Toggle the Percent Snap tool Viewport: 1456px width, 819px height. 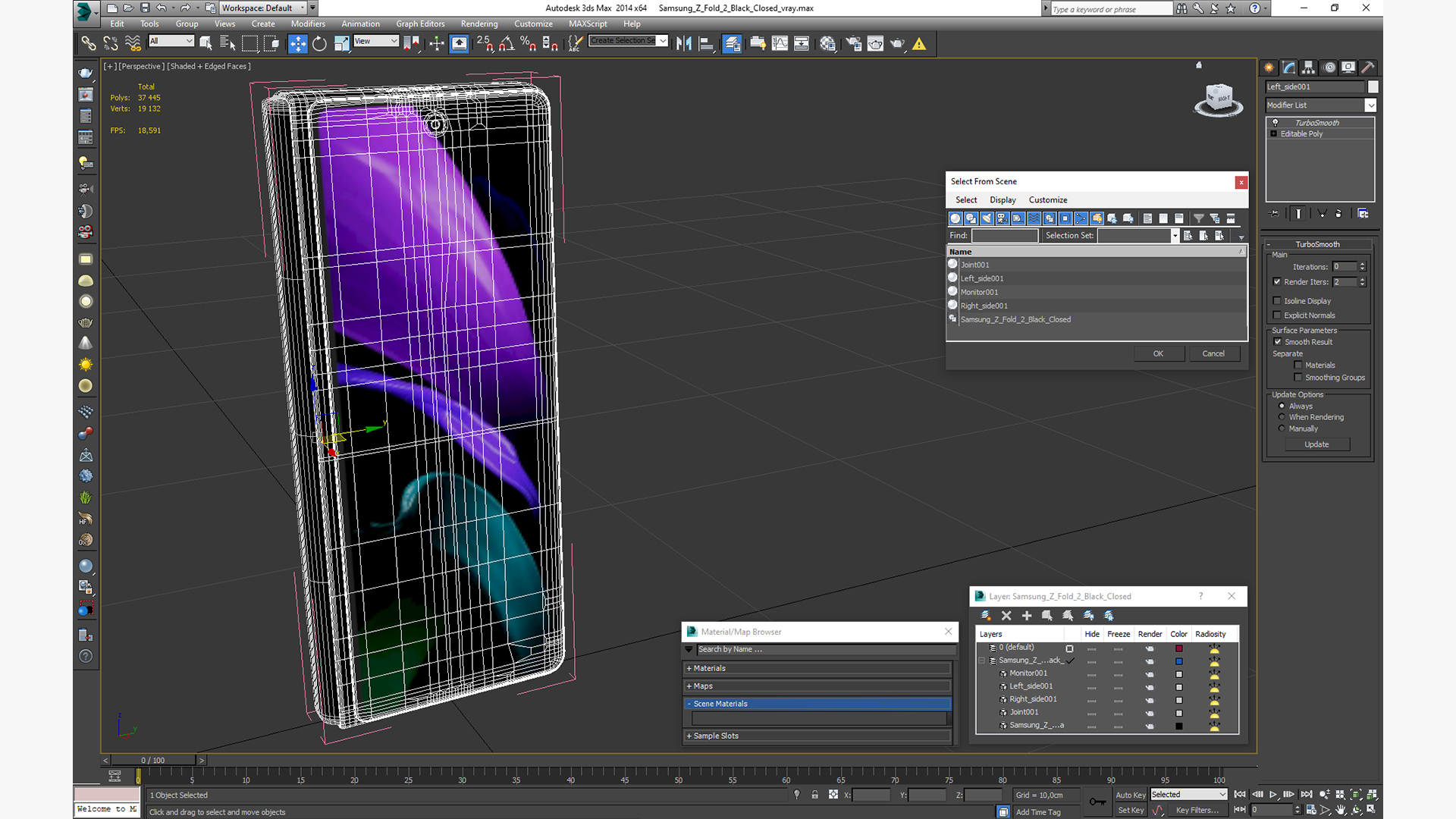(528, 43)
